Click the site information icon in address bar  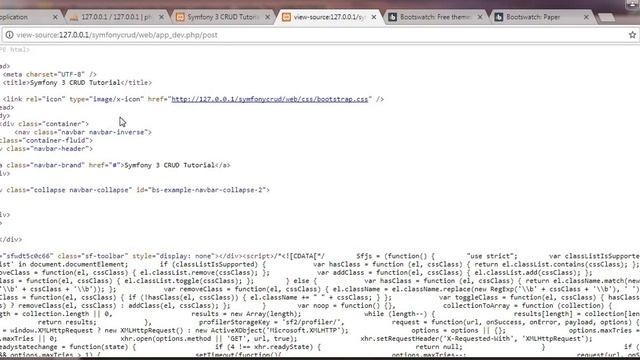[9, 35]
